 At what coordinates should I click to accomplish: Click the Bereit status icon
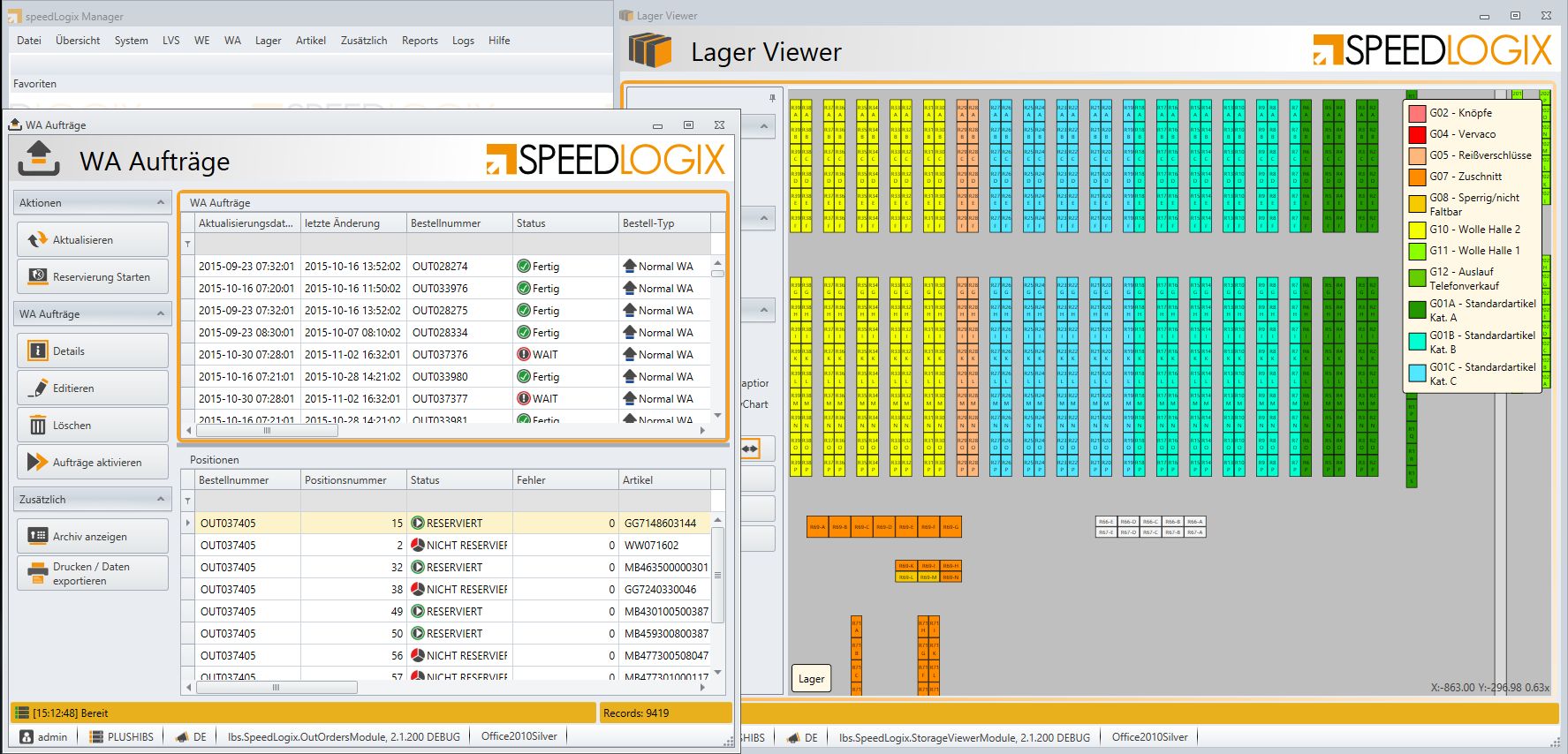coord(22,713)
